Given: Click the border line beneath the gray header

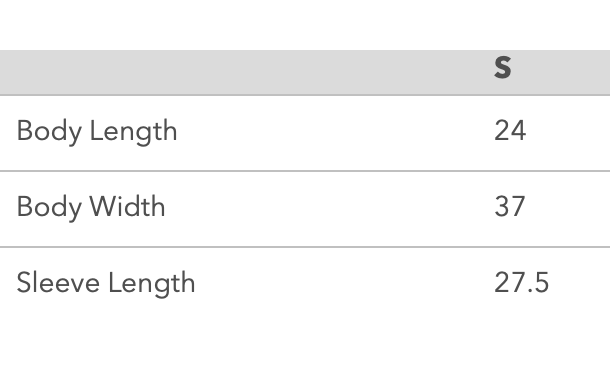Looking at the screenshot, I should (305, 95).
